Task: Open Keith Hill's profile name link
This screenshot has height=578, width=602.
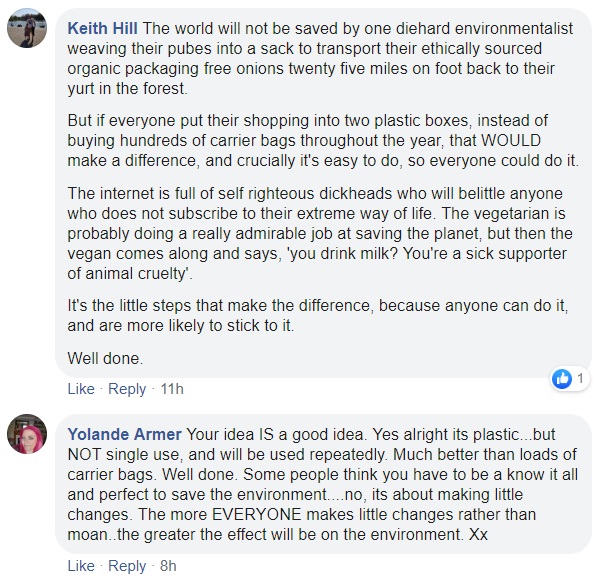Action: coord(103,29)
